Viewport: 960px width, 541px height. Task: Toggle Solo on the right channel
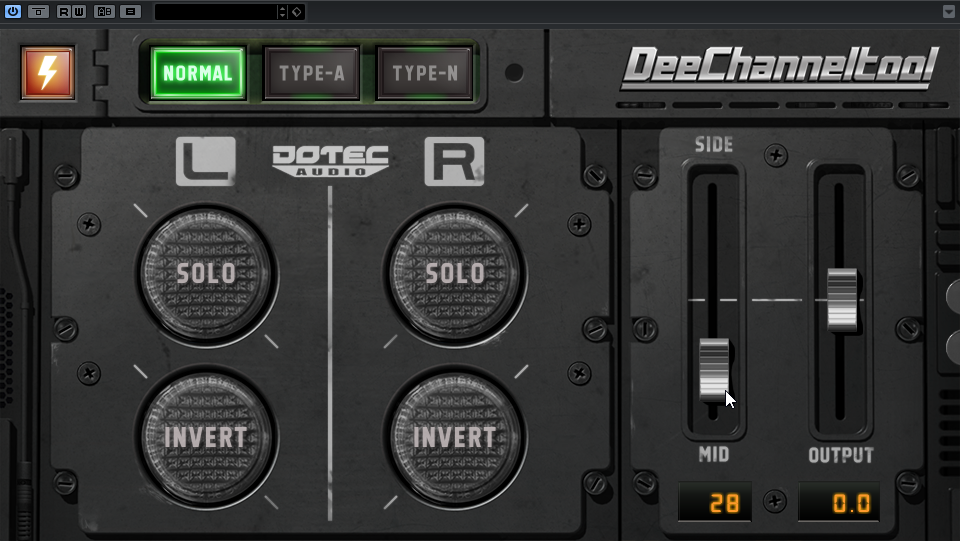click(455, 274)
